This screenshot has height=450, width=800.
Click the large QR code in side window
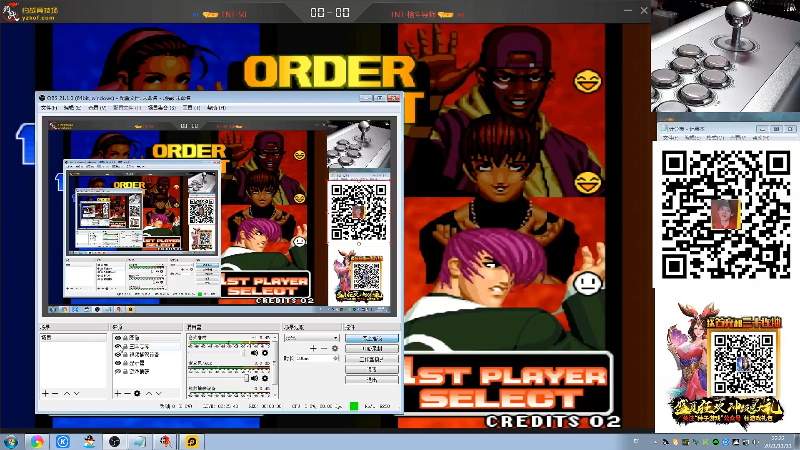tap(726, 214)
